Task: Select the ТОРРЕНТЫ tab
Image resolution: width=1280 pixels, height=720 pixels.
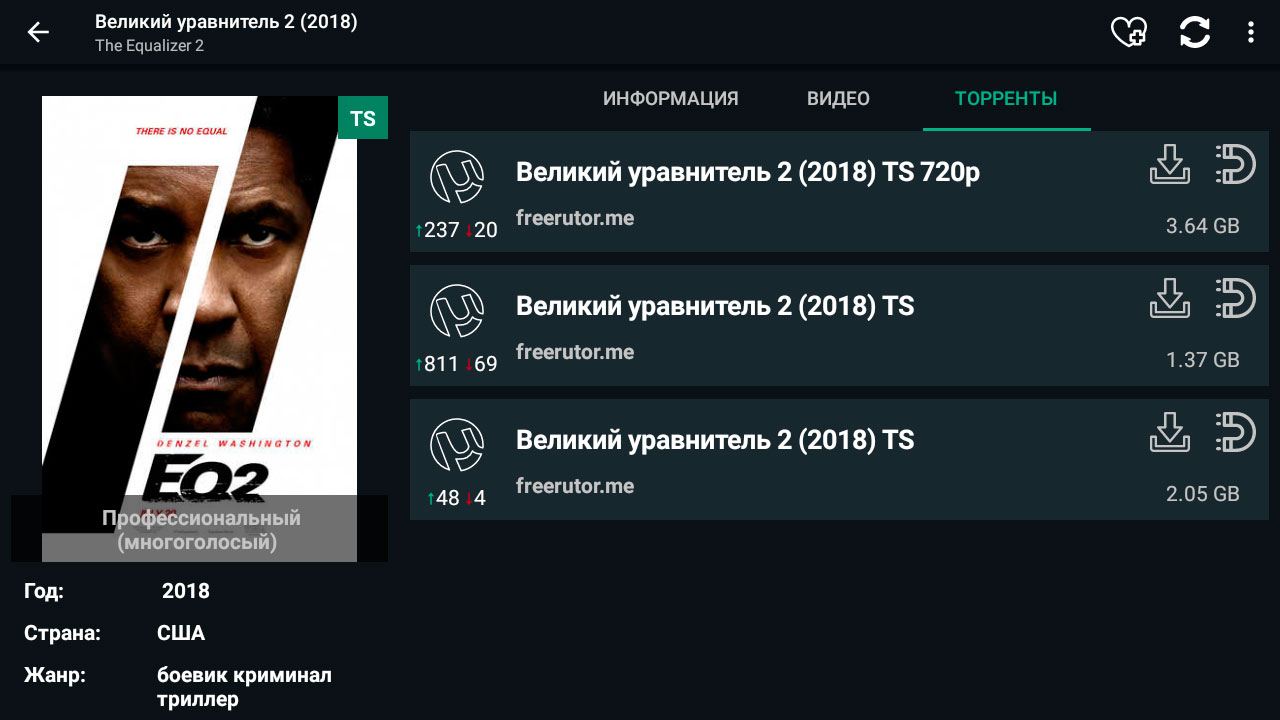Action: [1006, 99]
